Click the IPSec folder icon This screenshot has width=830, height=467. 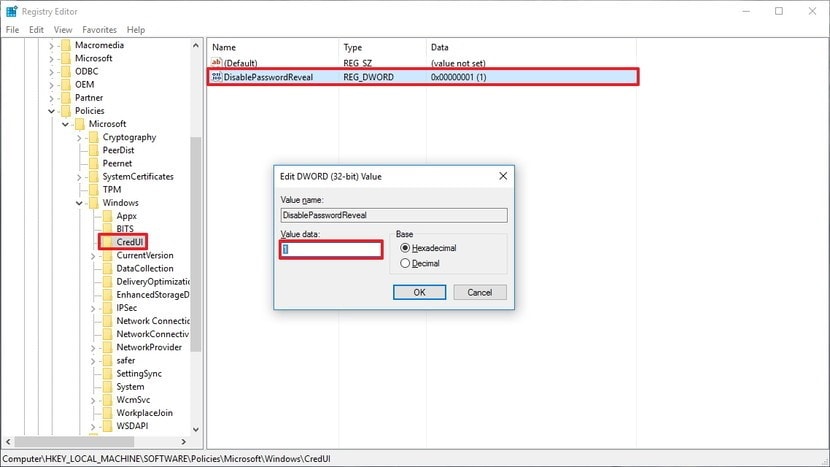[107, 308]
